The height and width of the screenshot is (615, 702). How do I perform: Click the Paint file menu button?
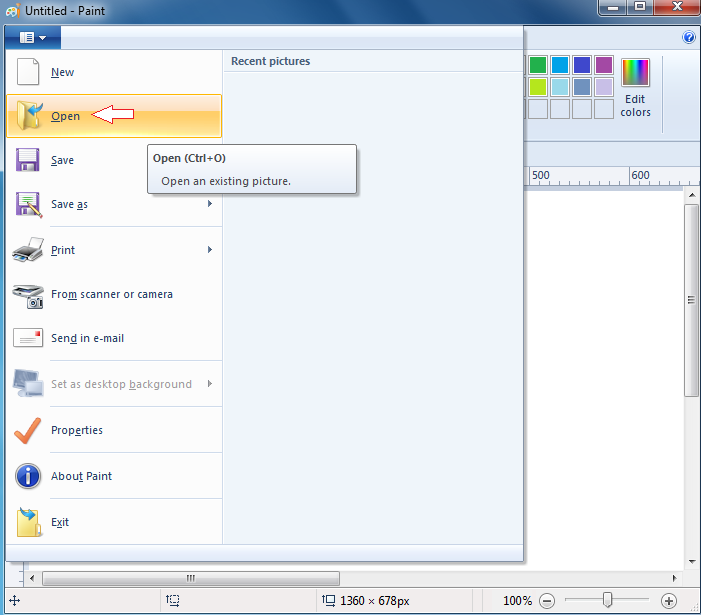33,37
